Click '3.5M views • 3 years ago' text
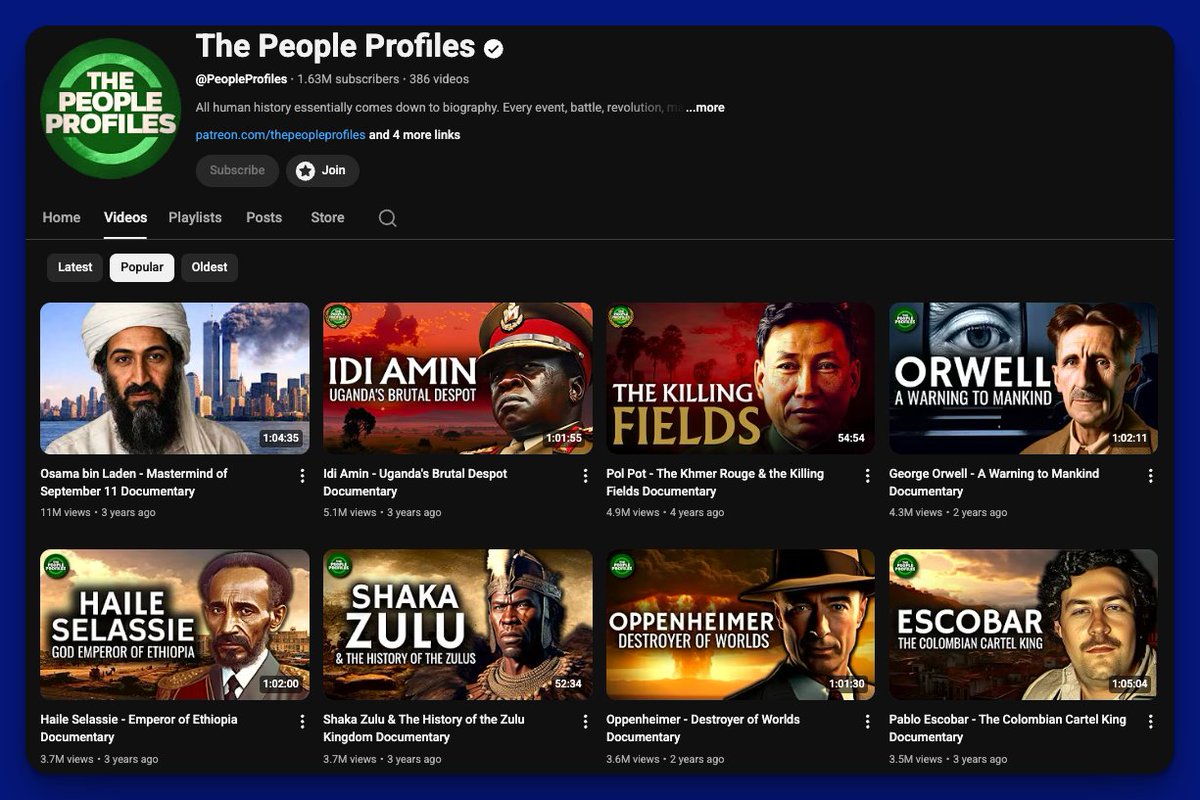The image size is (1200, 800). (x=948, y=759)
